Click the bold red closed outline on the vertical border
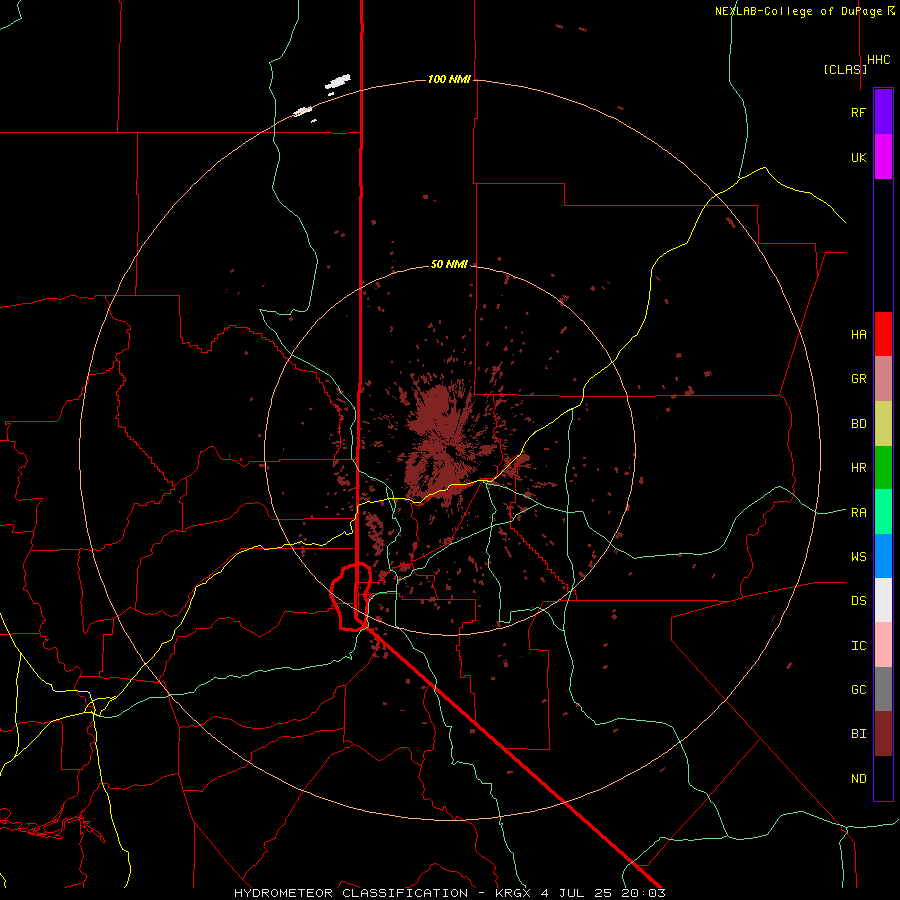Image resolution: width=900 pixels, height=900 pixels. (x=351, y=597)
